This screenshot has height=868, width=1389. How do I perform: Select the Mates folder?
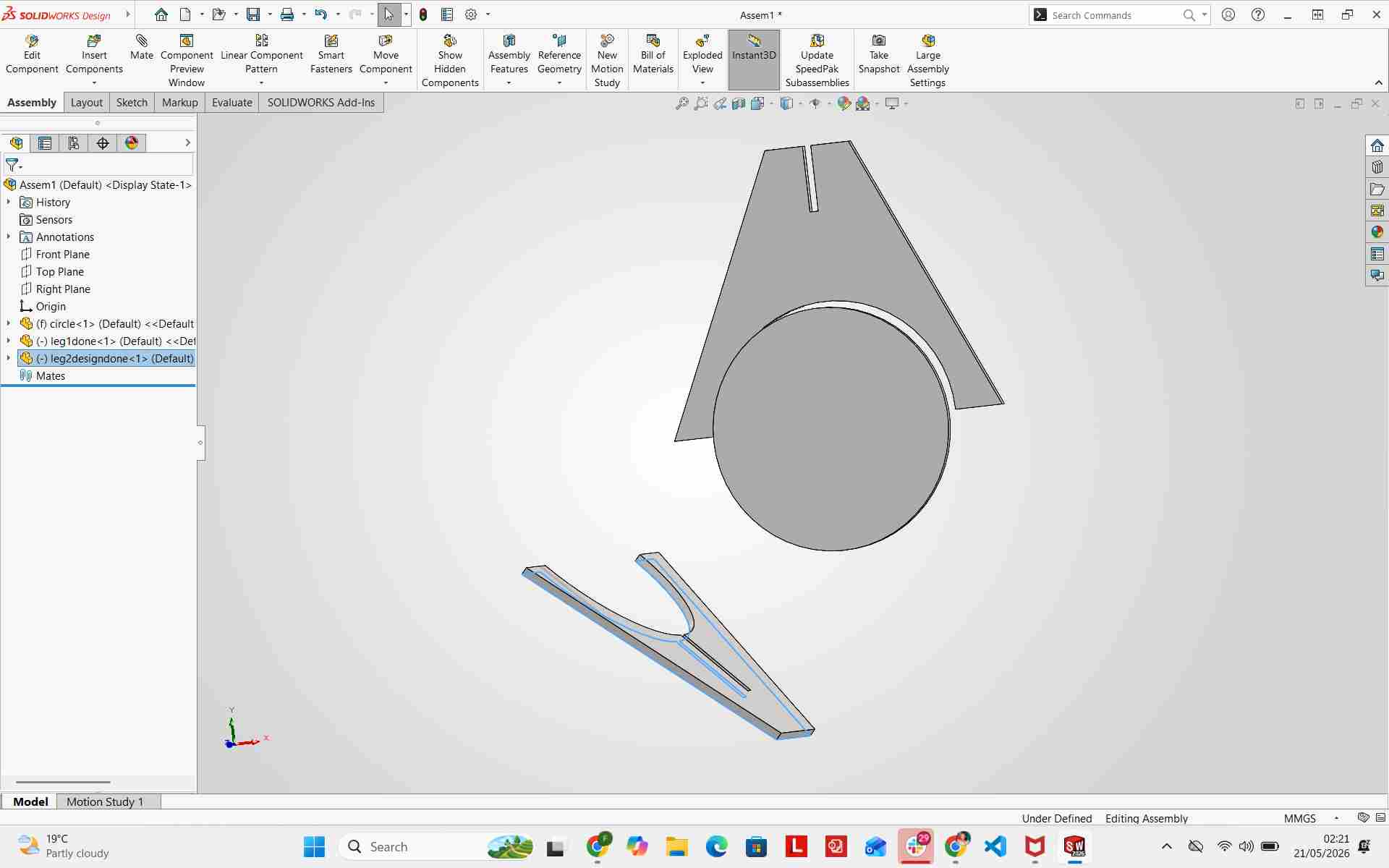click(x=51, y=376)
